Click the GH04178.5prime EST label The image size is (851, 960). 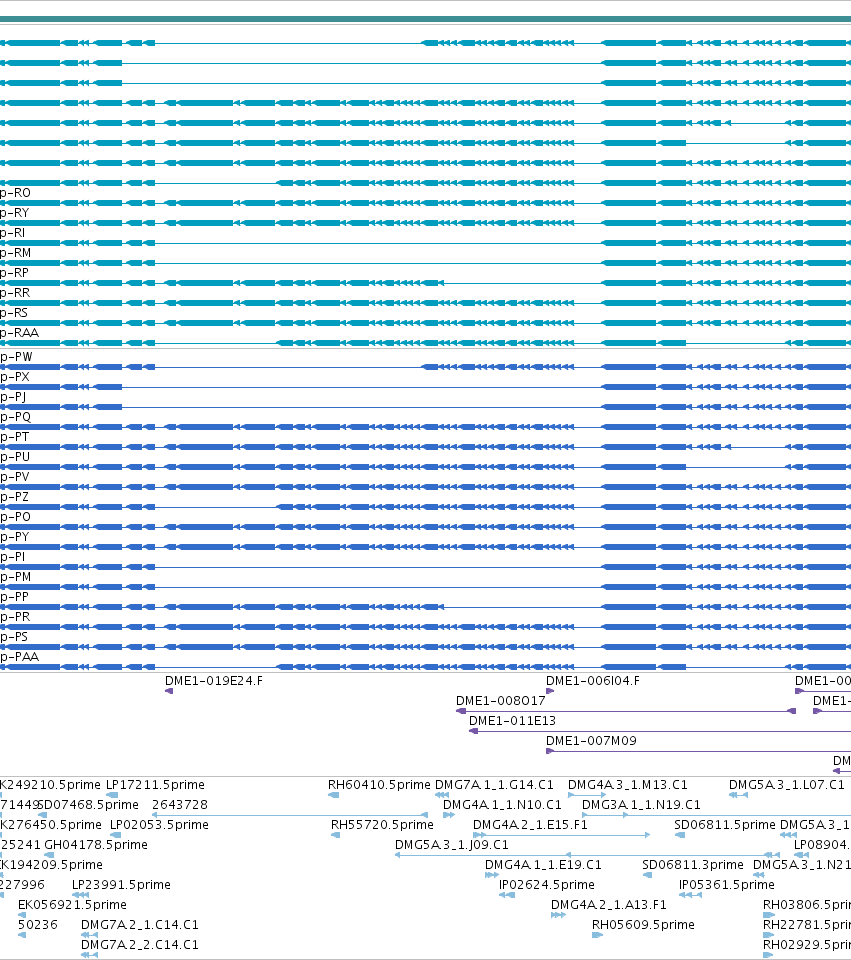click(x=96, y=845)
